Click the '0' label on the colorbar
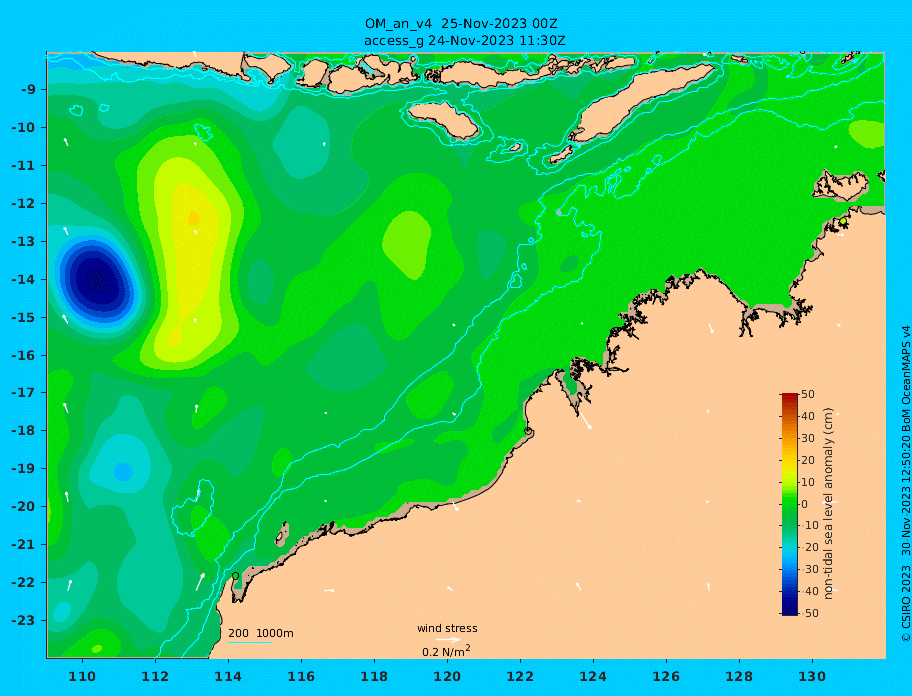 [x=804, y=504]
